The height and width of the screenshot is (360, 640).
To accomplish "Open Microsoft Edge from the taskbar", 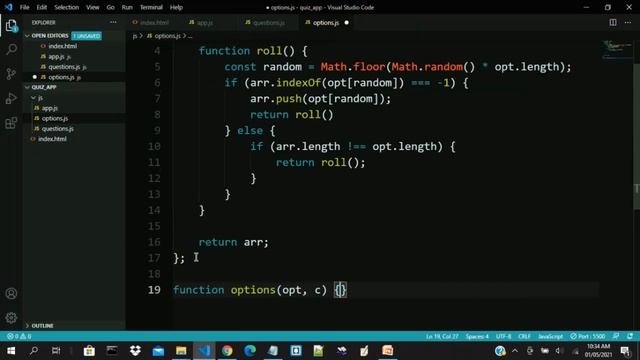I will point(250,351).
